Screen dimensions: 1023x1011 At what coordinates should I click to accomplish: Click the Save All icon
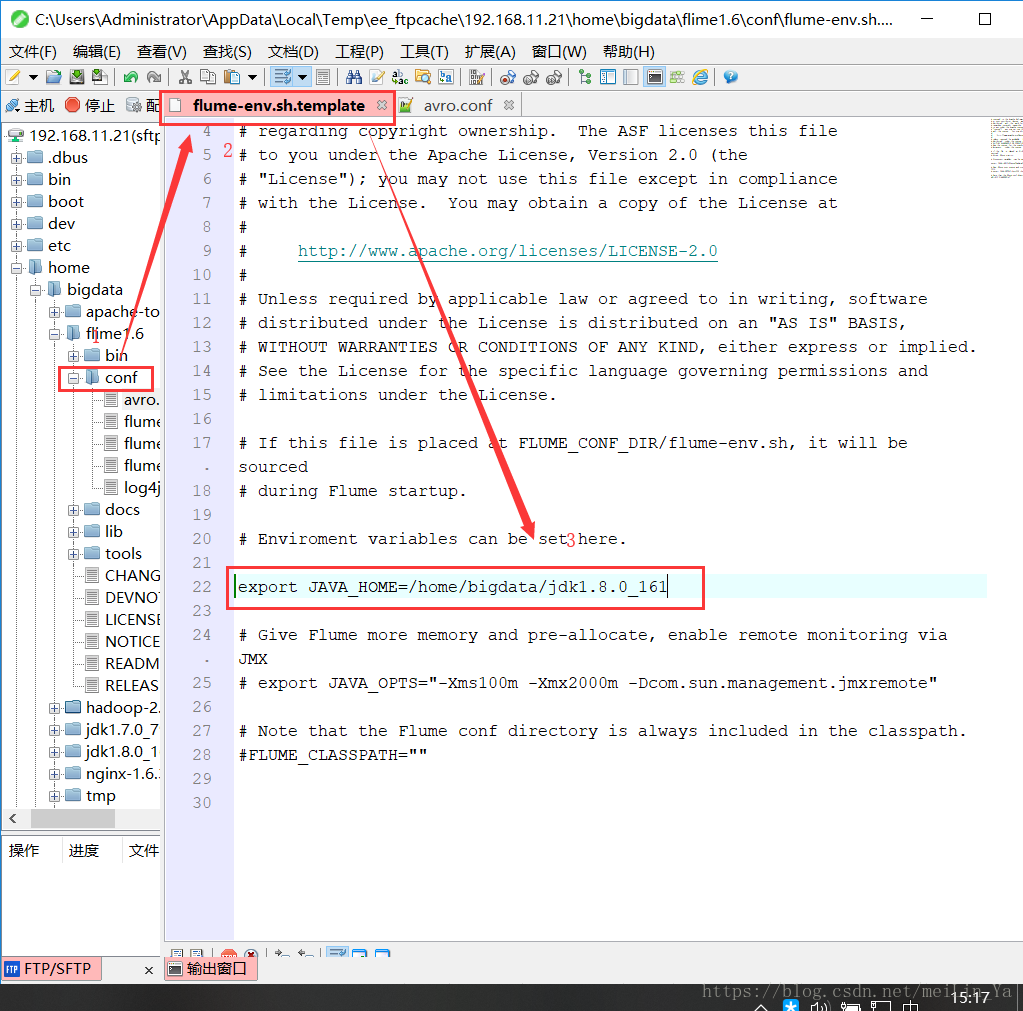coord(100,78)
